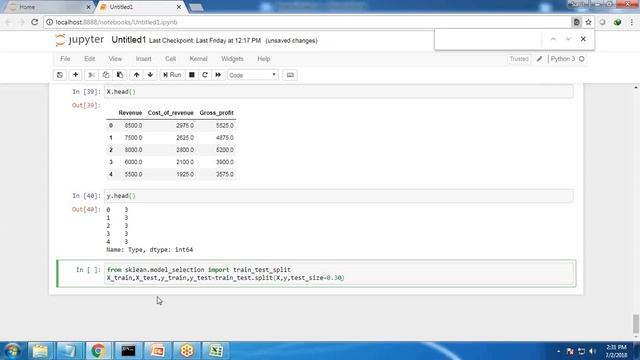Copy selected cells icon
This screenshot has width=640, height=360.
tap(106, 75)
